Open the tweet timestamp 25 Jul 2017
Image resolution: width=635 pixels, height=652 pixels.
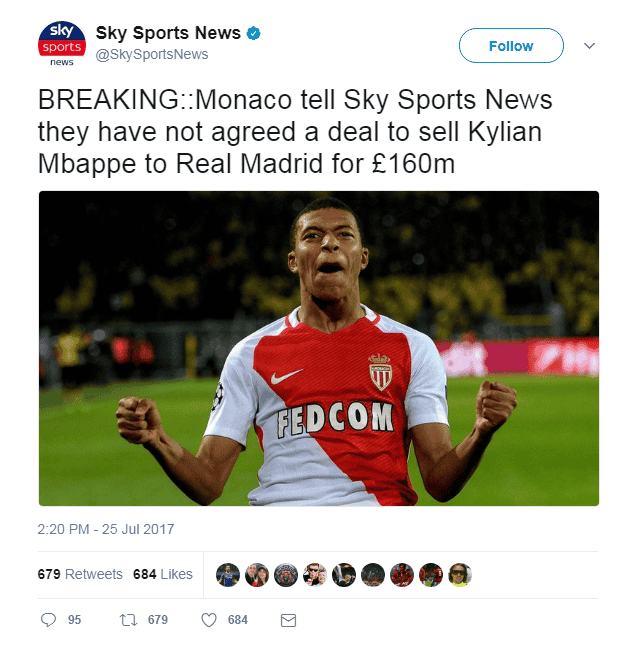(106, 529)
